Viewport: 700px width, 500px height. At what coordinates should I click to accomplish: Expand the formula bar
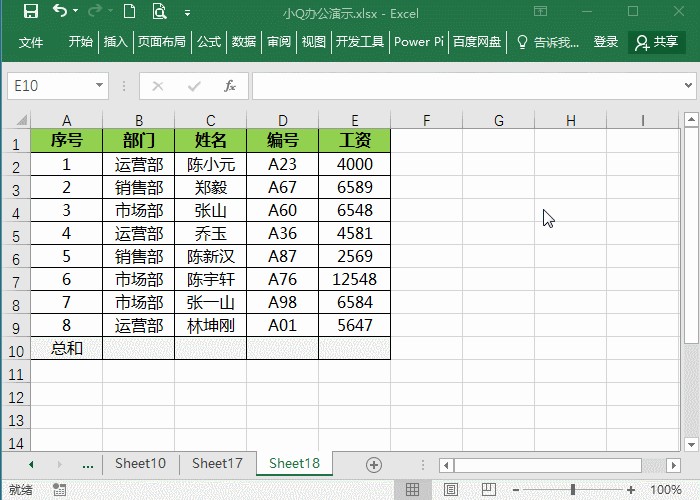[688, 86]
